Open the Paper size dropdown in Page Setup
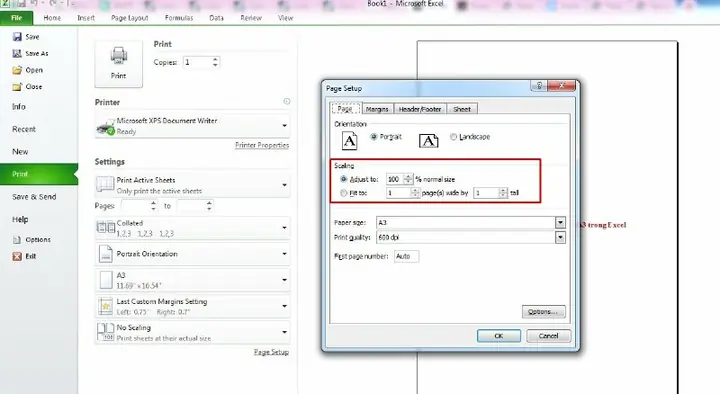Viewport: 720px width, 394px height. coord(560,223)
